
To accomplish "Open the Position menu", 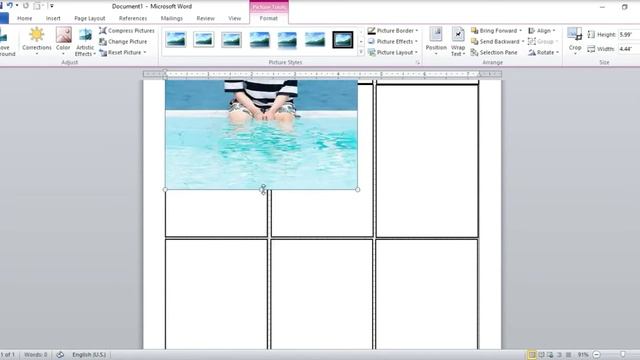I will 436,41.
